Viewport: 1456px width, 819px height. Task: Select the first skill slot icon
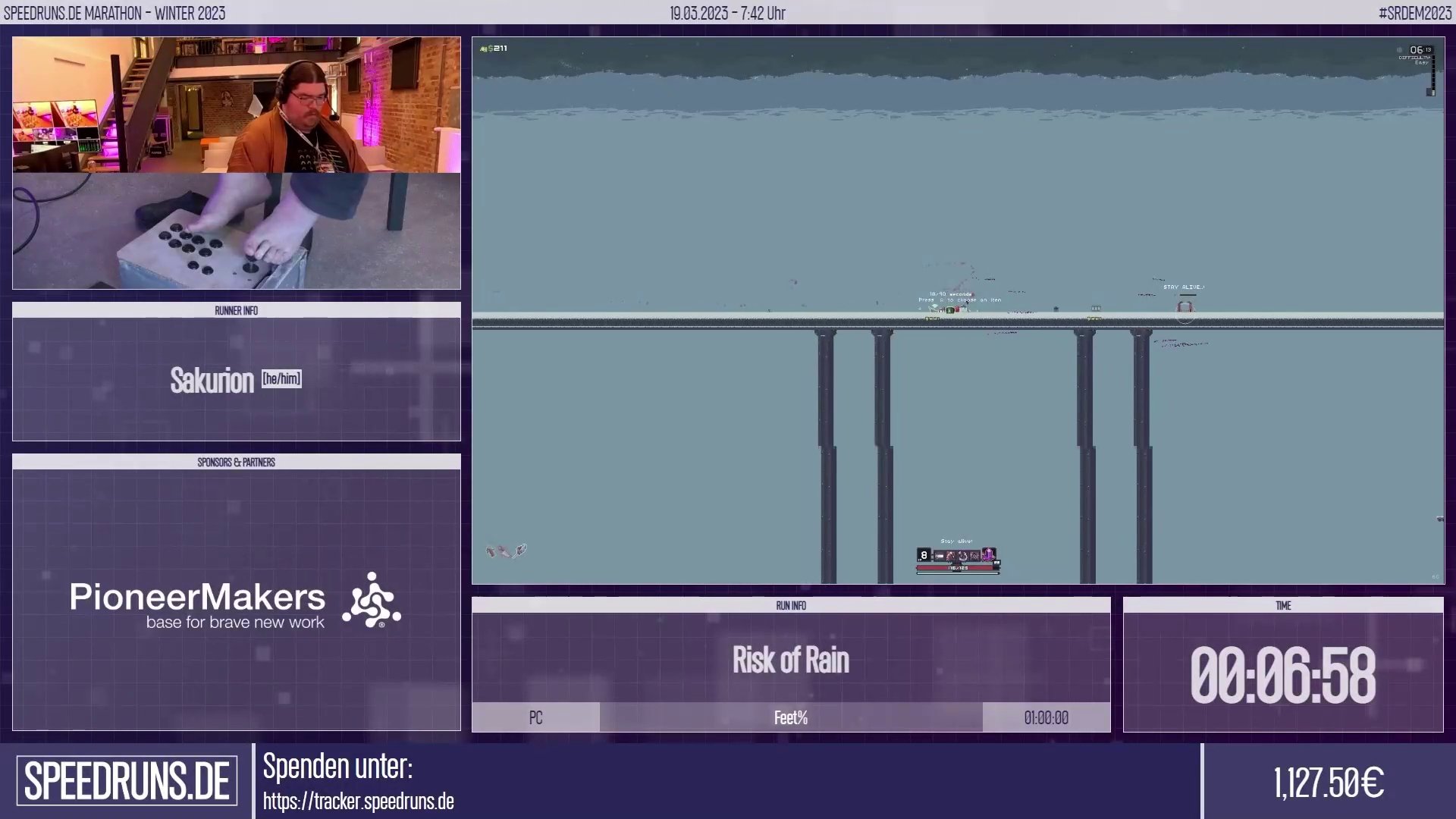pos(939,556)
